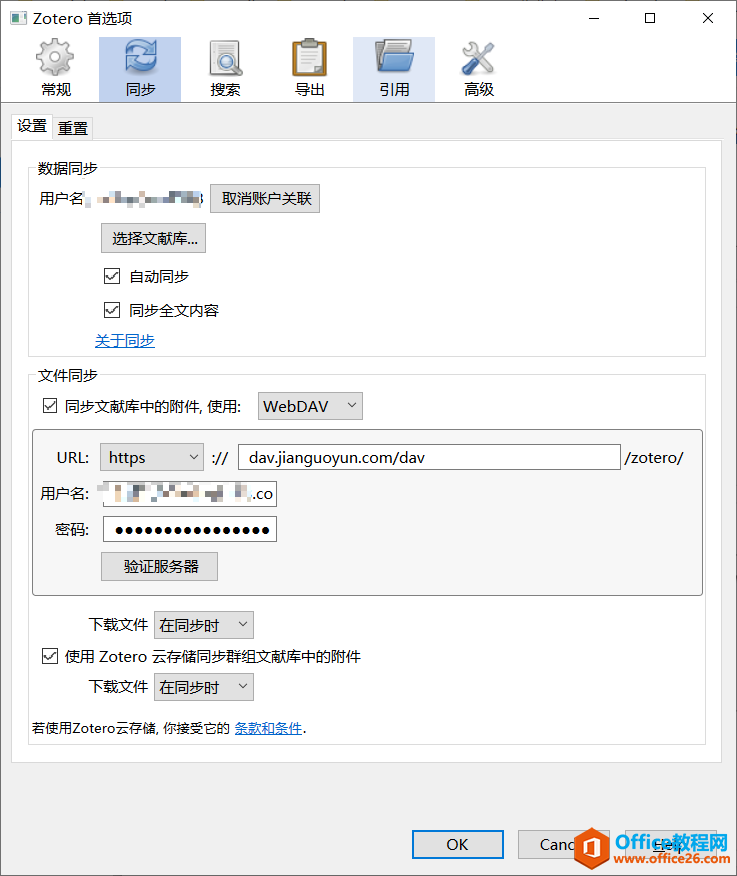Screen dimensions: 737x876
Task: Minimize the Zotero preferences window
Action: [594, 18]
